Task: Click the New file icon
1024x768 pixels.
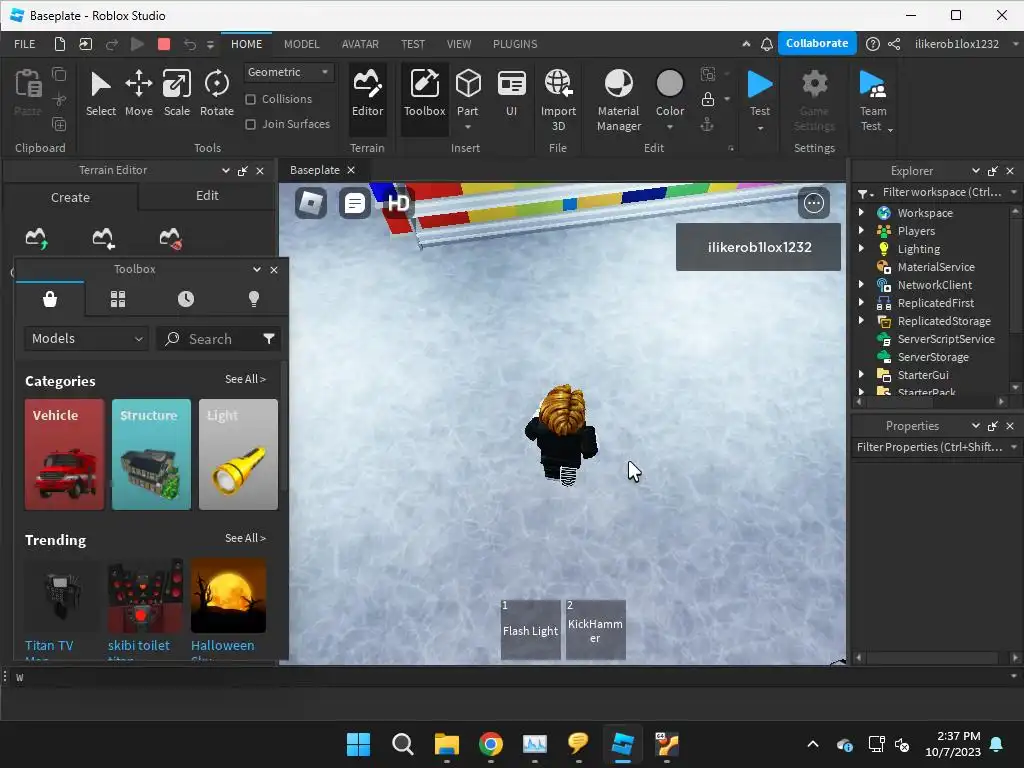Action: click(x=59, y=44)
